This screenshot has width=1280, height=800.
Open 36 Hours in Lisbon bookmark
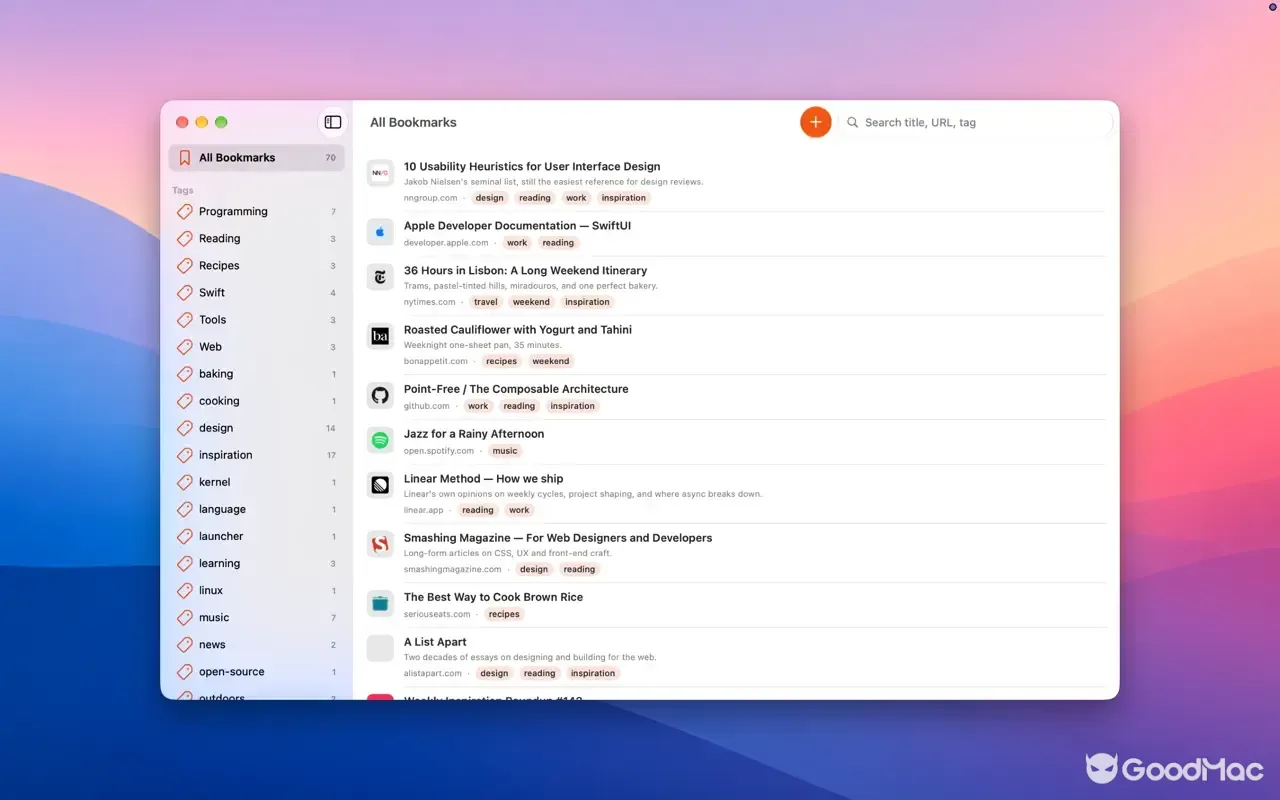(x=525, y=271)
